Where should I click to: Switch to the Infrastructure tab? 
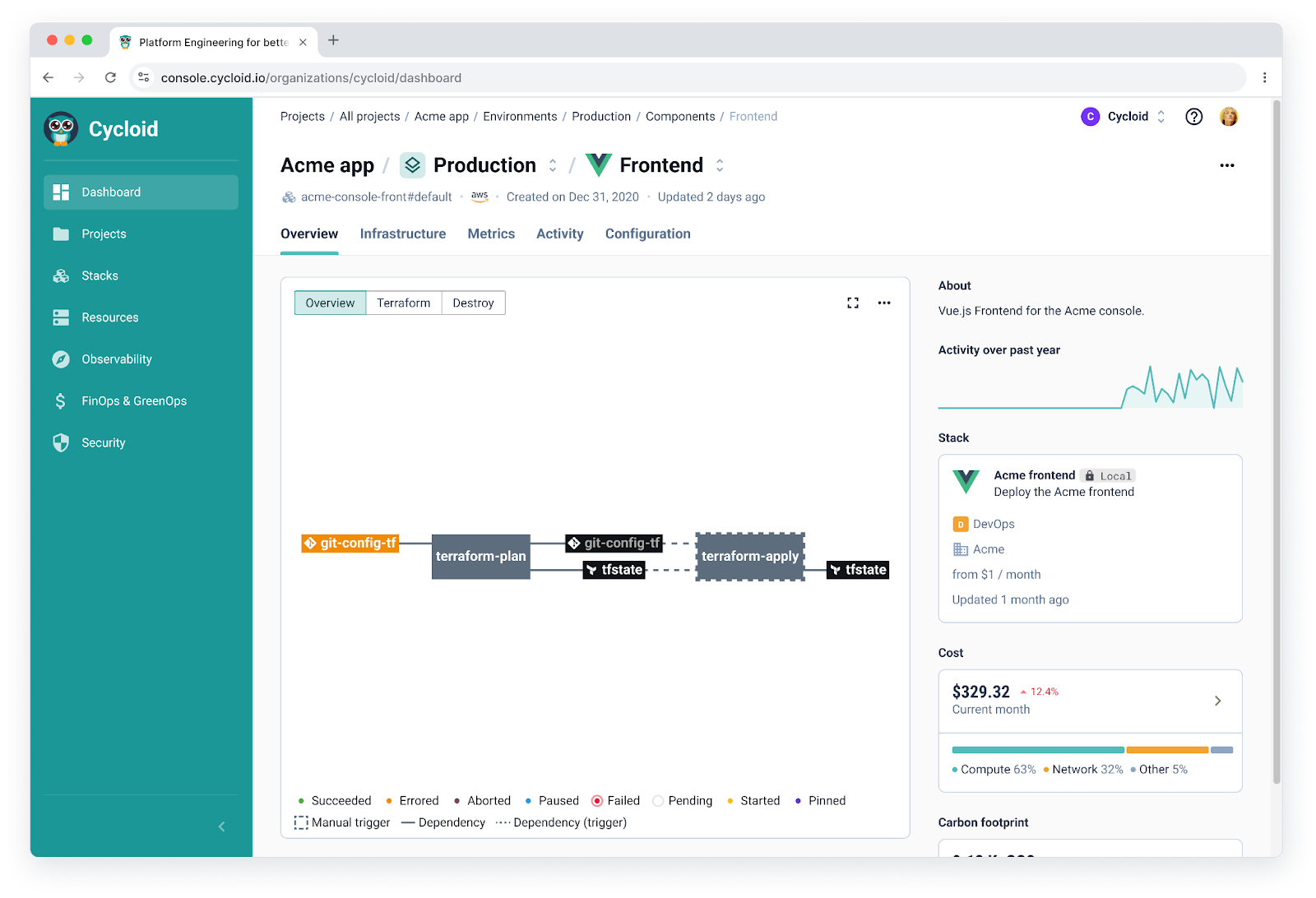[403, 234]
